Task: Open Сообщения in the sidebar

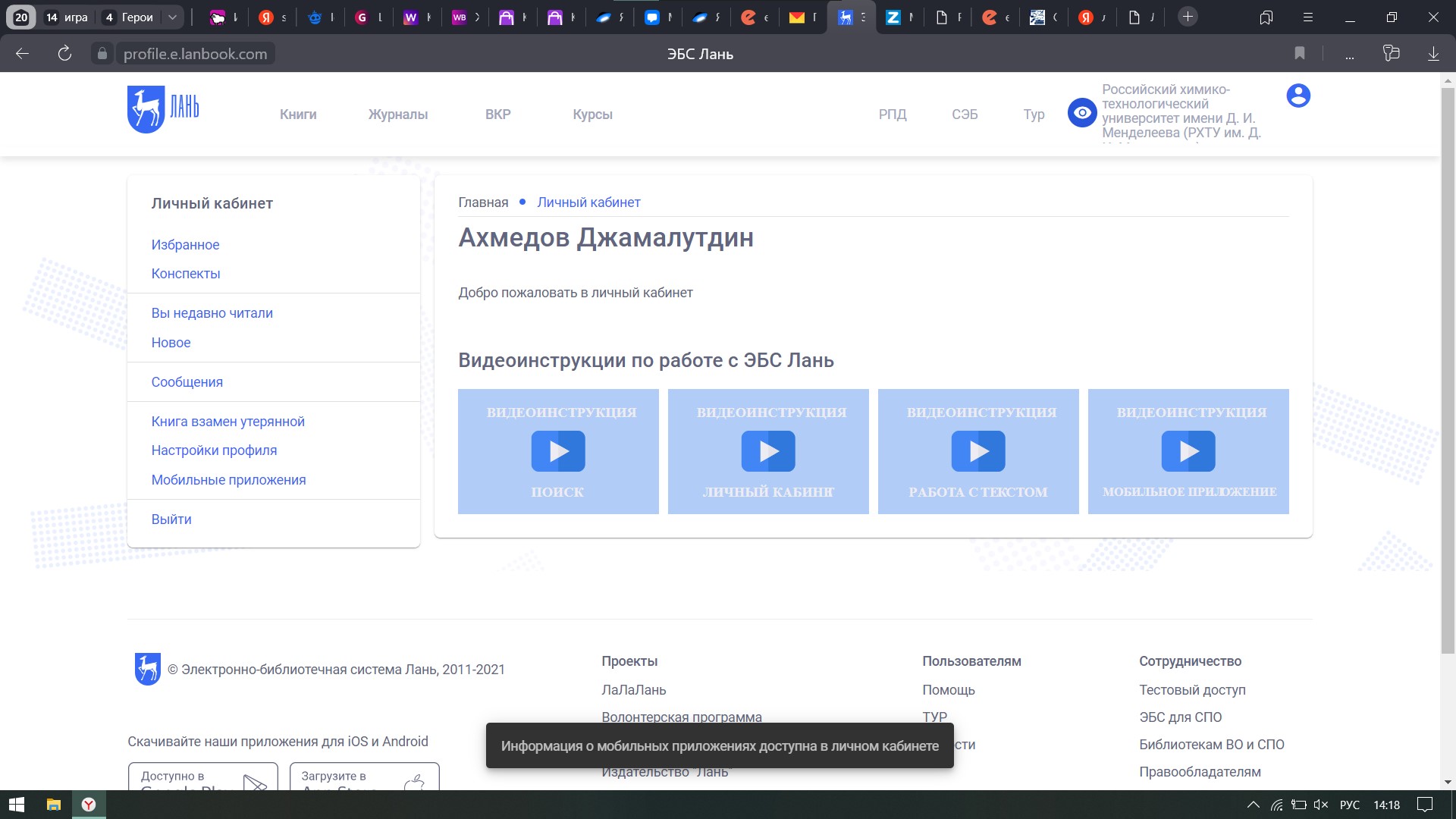Action: point(187,382)
